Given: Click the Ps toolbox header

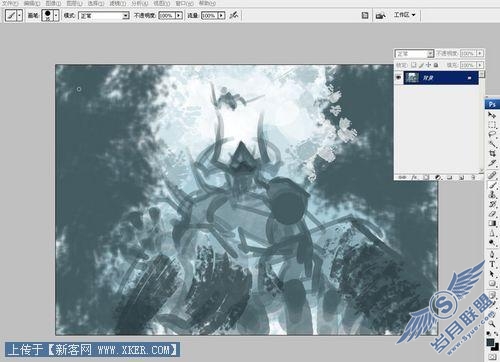Looking at the screenshot, I should pyautogui.click(x=492, y=104).
